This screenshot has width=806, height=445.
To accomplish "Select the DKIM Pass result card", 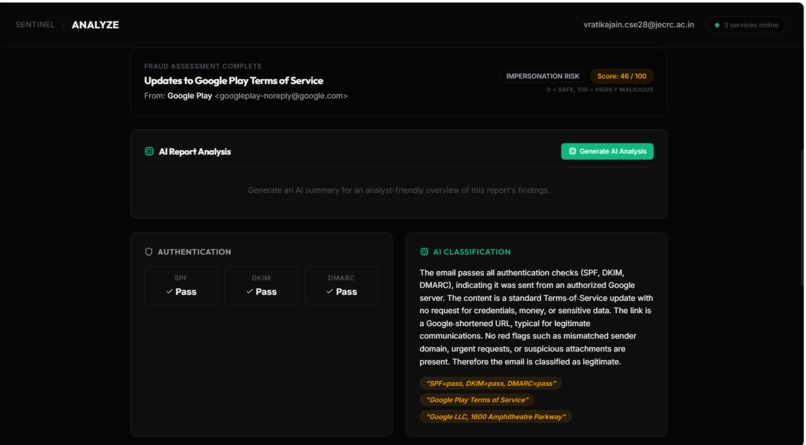I will click(261, 286).
